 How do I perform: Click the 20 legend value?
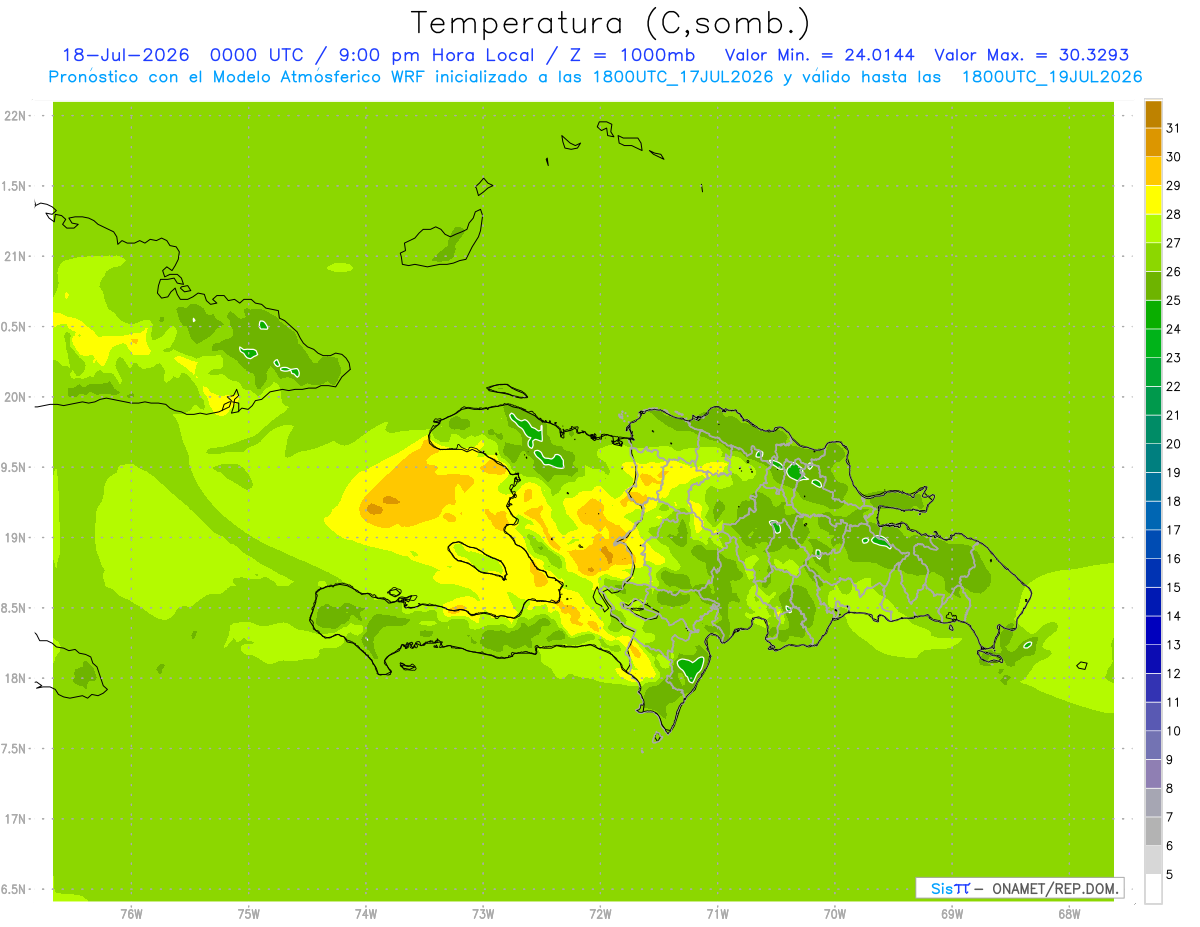[x=1174, y=444]
